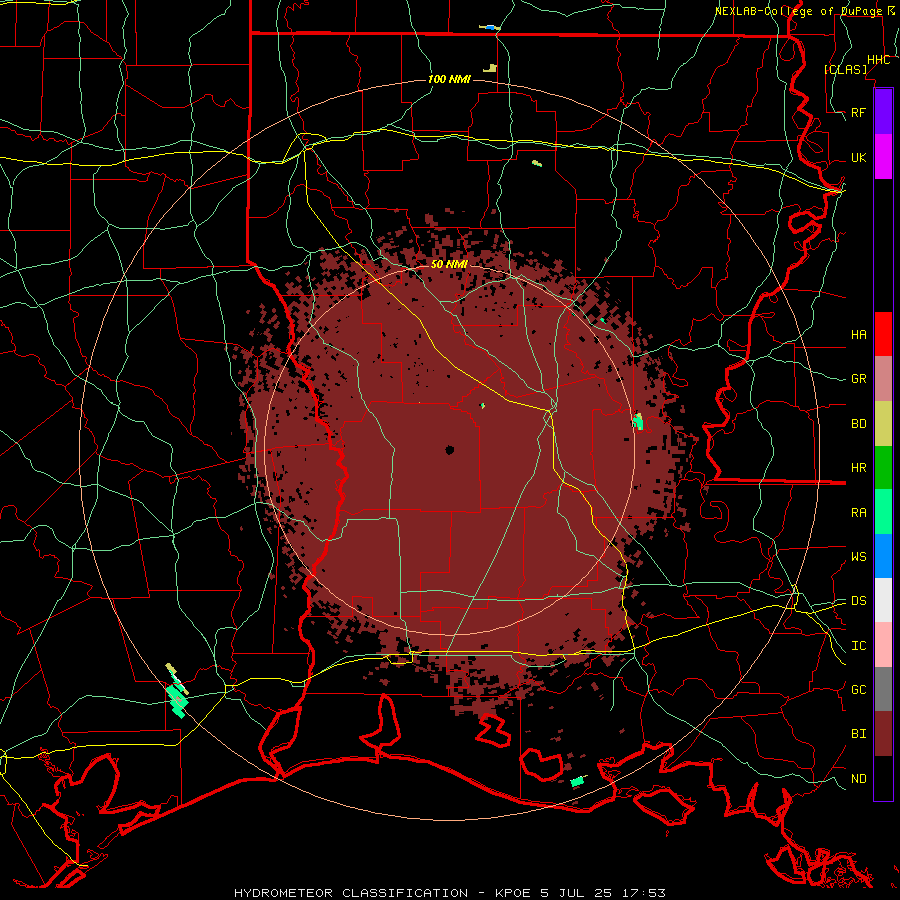
Task: Click the HYDROMETEOR CLASSIFICATION caption text
Action: [351, 893]
